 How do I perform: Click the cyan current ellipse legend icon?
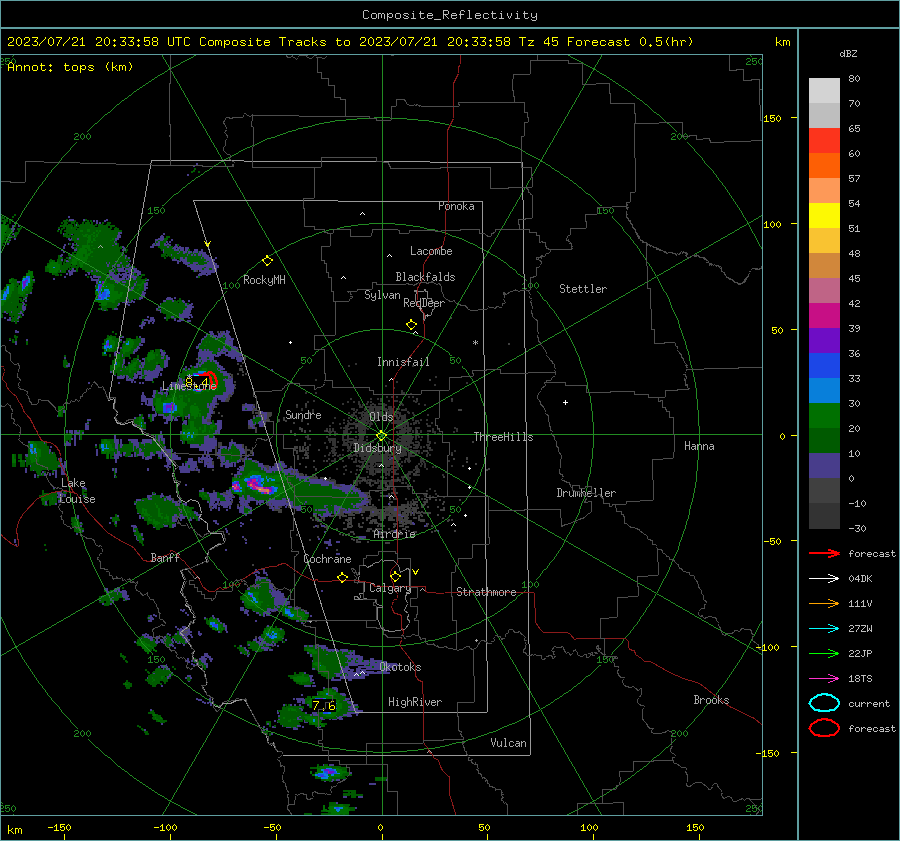(x=824, y=703)
